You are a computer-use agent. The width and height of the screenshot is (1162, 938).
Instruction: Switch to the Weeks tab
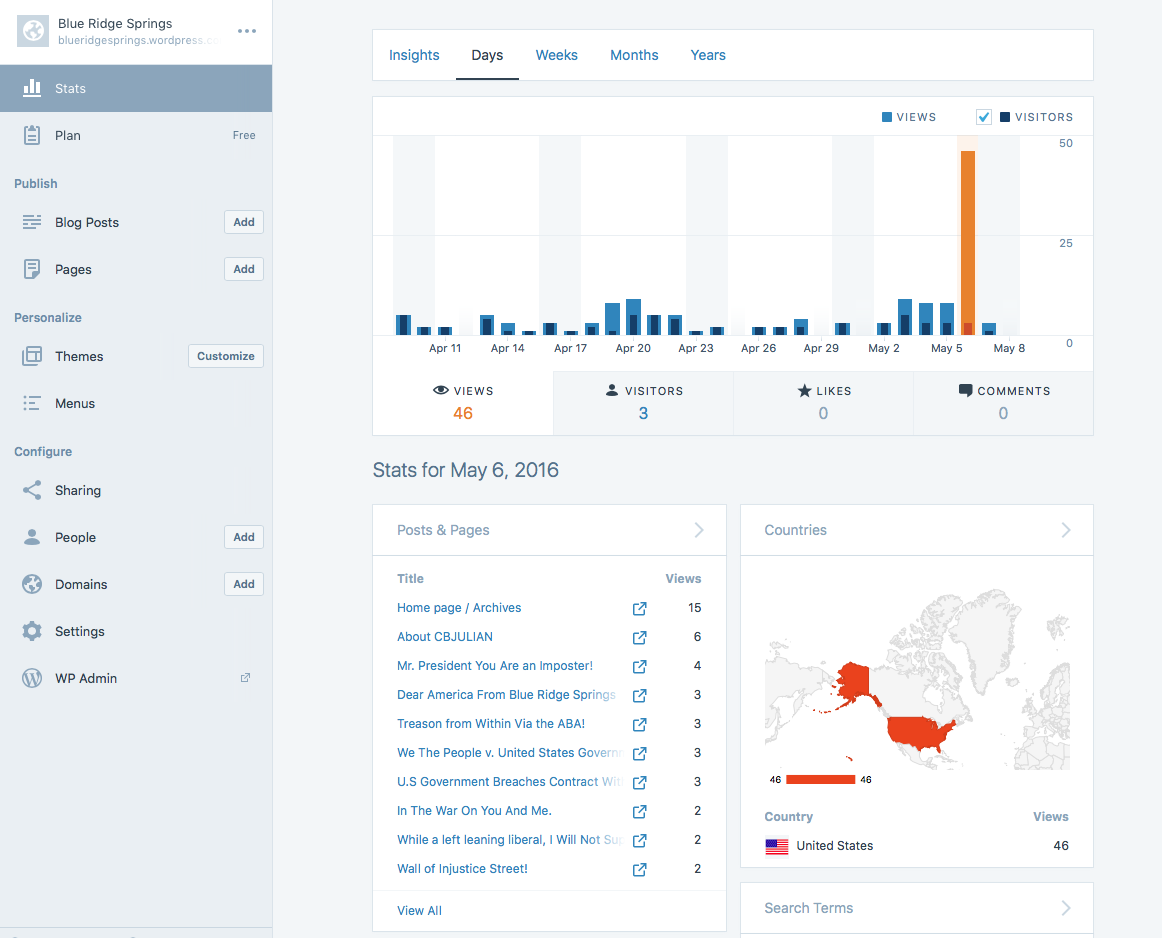556,55
